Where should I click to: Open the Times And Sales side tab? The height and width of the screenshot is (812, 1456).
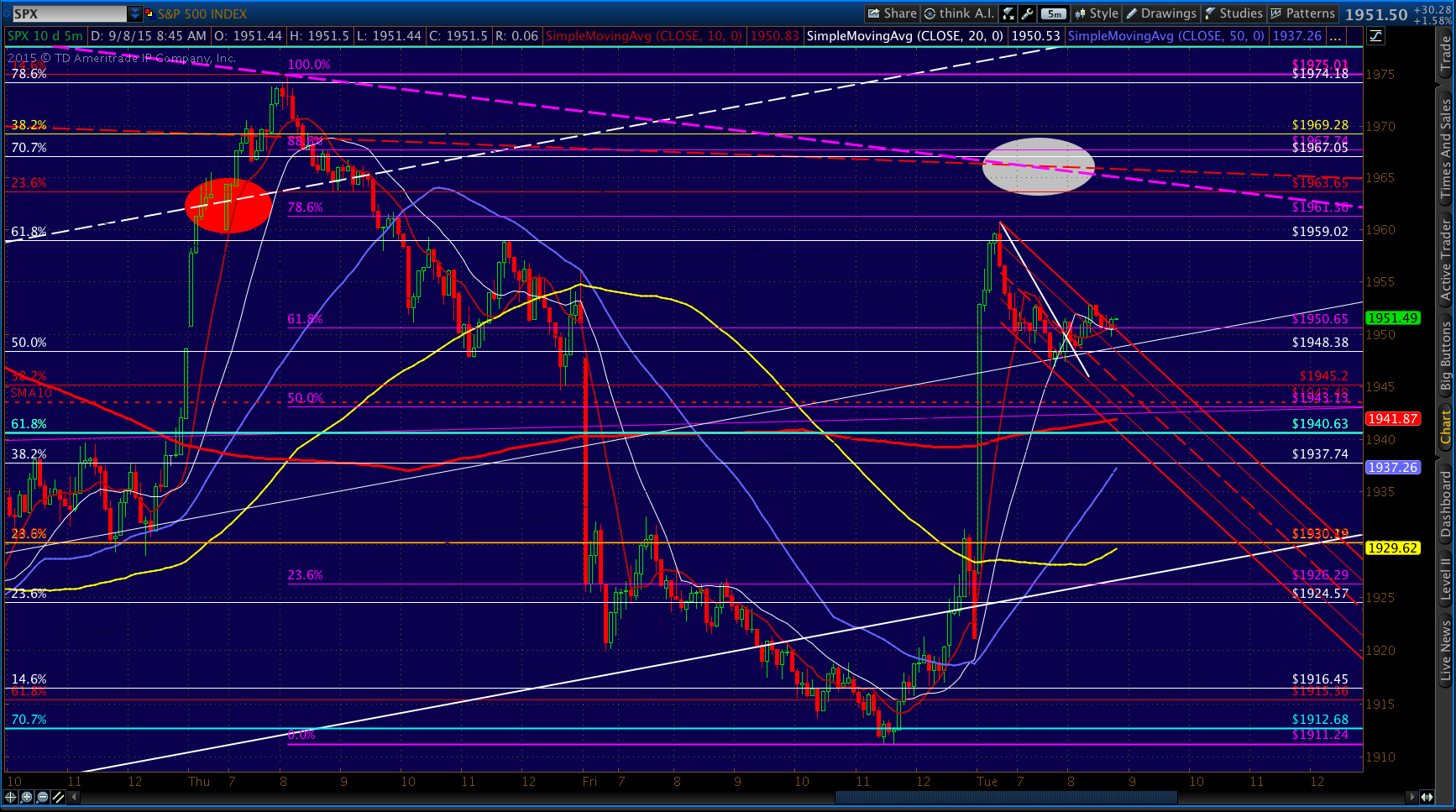(x=1445, y=149)
